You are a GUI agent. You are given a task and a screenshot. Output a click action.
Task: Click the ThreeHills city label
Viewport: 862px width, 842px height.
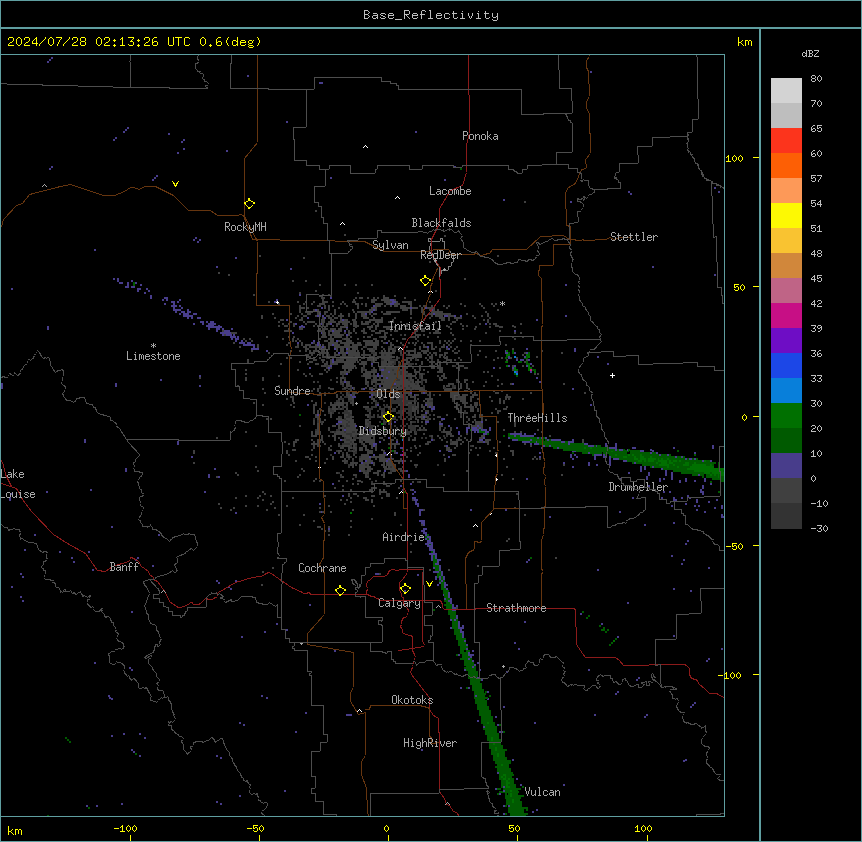pyautogui.click(x=537, y=418)
